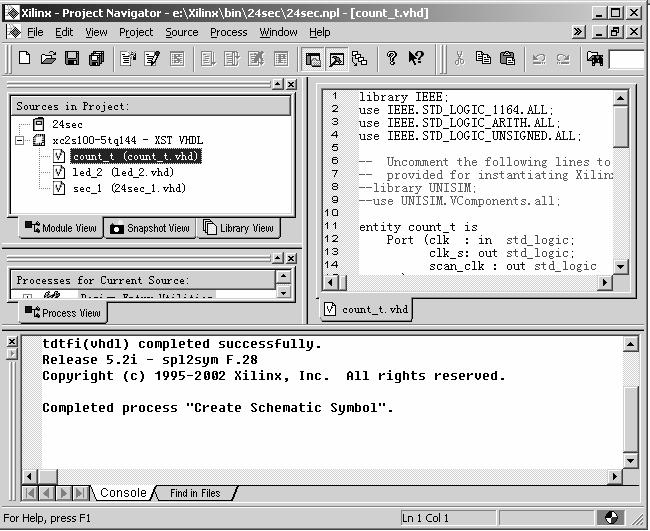Click the Copy toolbar icon
The height and width of the screenshot is (531, 650).
click(x=483, y=58)
